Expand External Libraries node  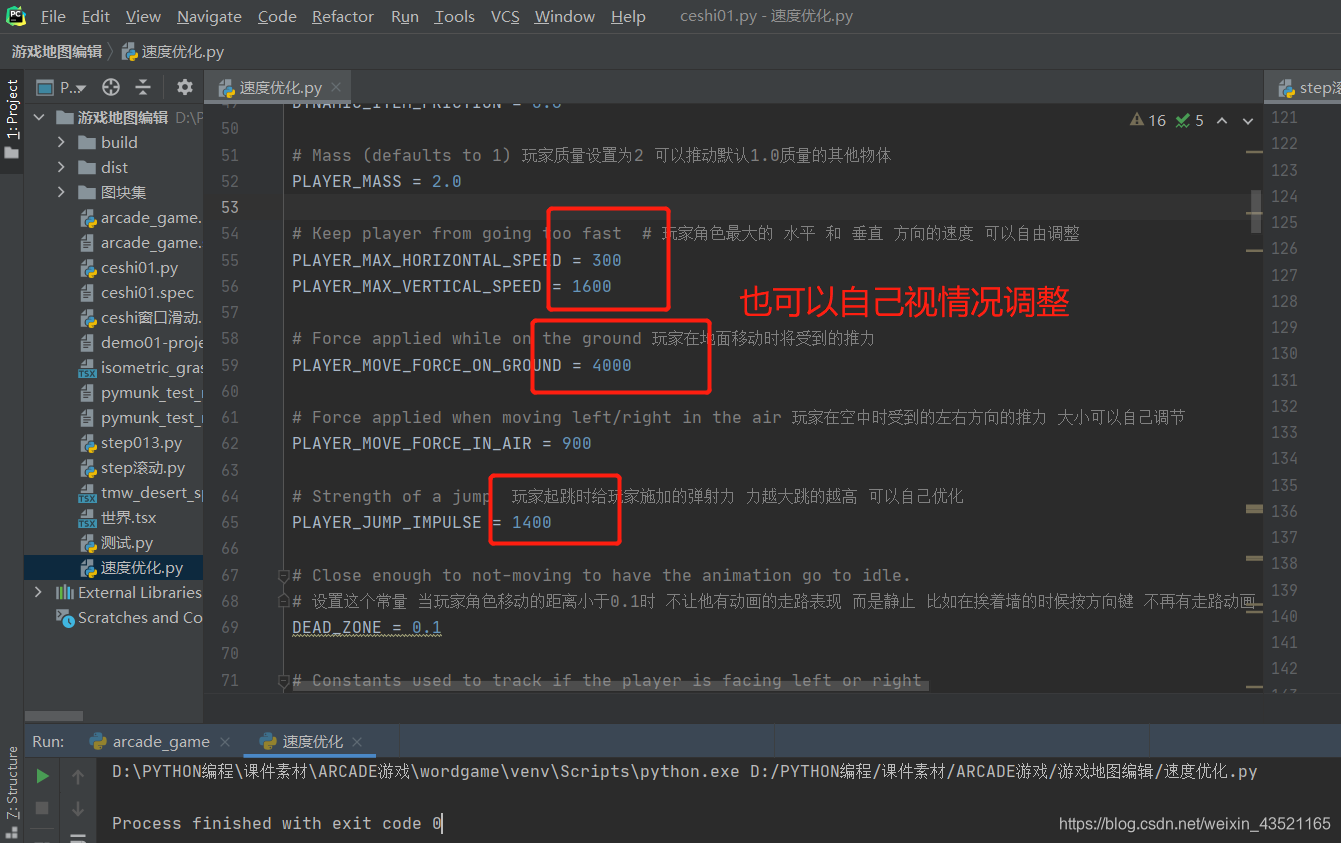click(39, 592)
